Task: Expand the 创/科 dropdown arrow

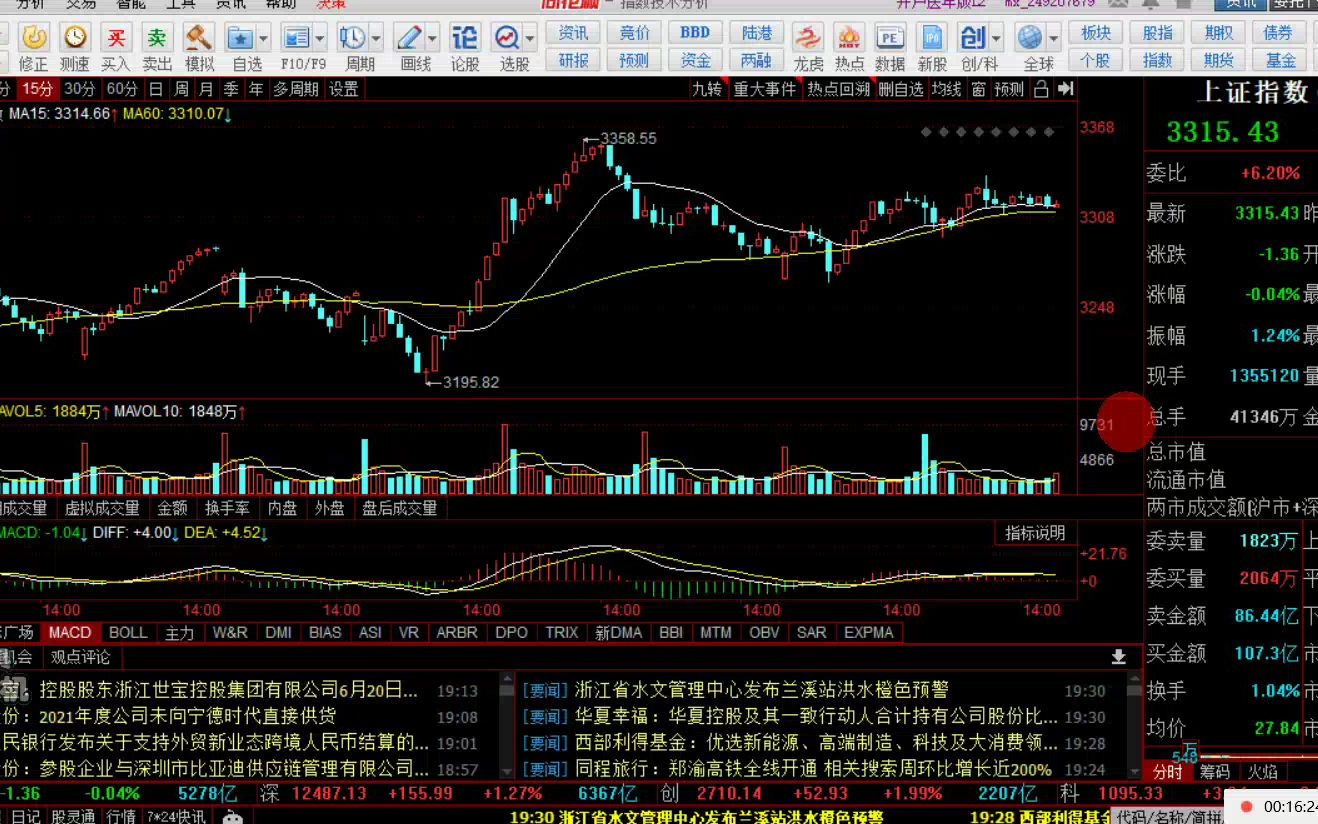Action: [x=997, y=39]
